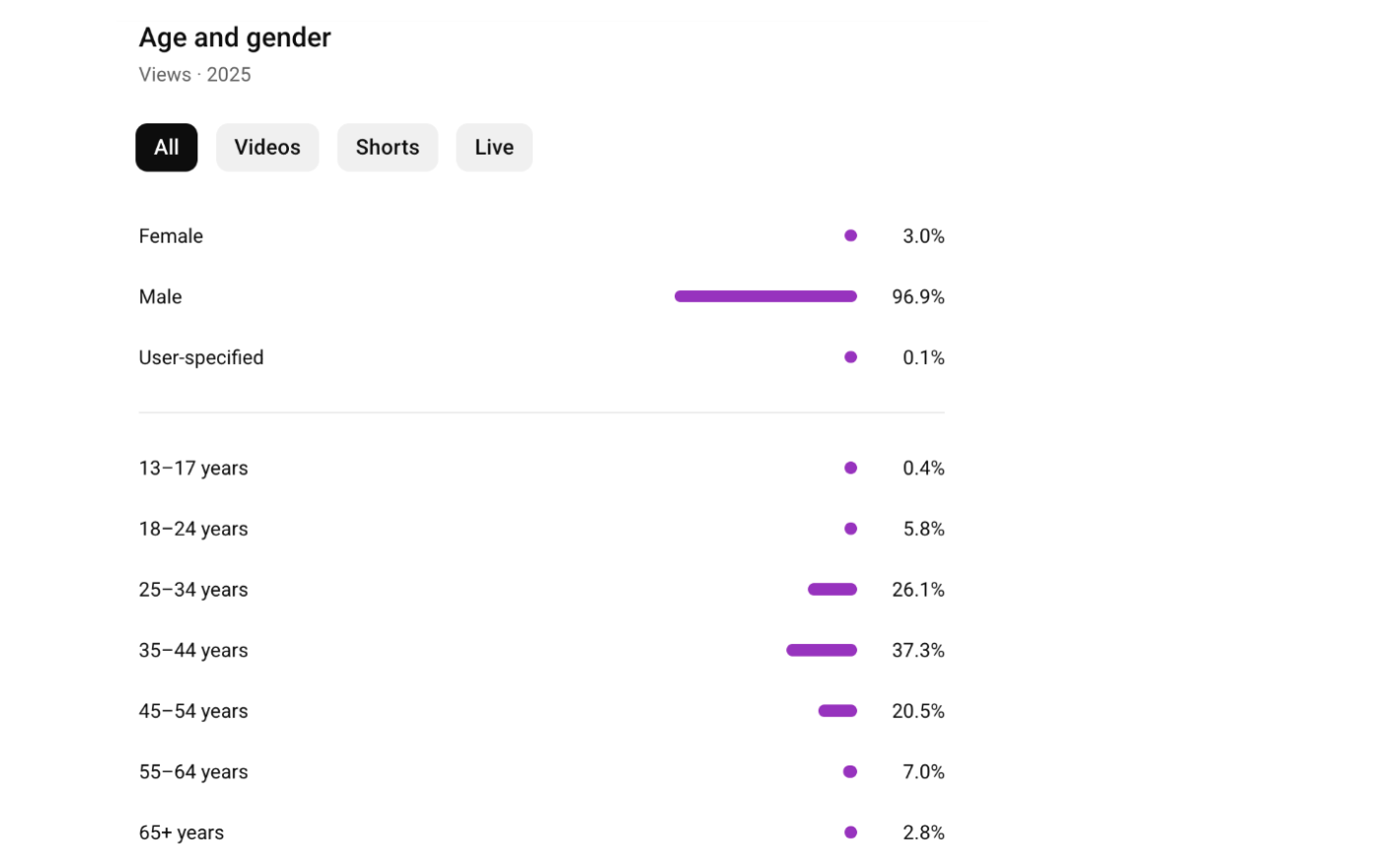Click the Age and gender heading
1376x868 pixels.
(235, 37)
